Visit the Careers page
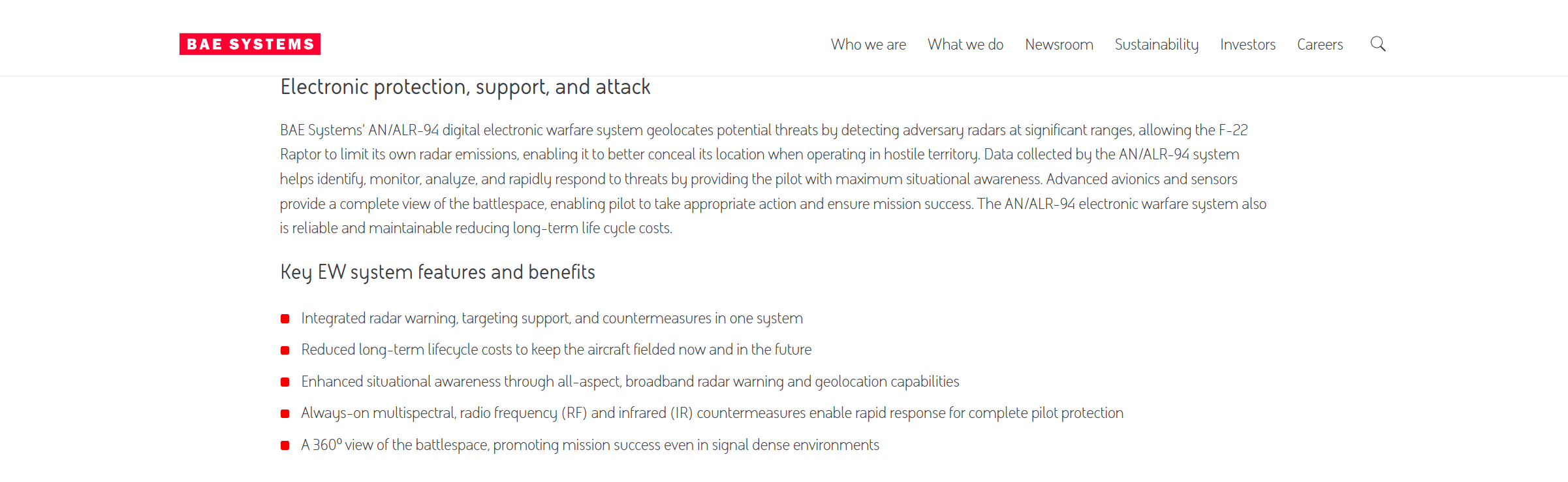The width and height of the screenshot is (1568, 482). click(x=1319, y=44)
